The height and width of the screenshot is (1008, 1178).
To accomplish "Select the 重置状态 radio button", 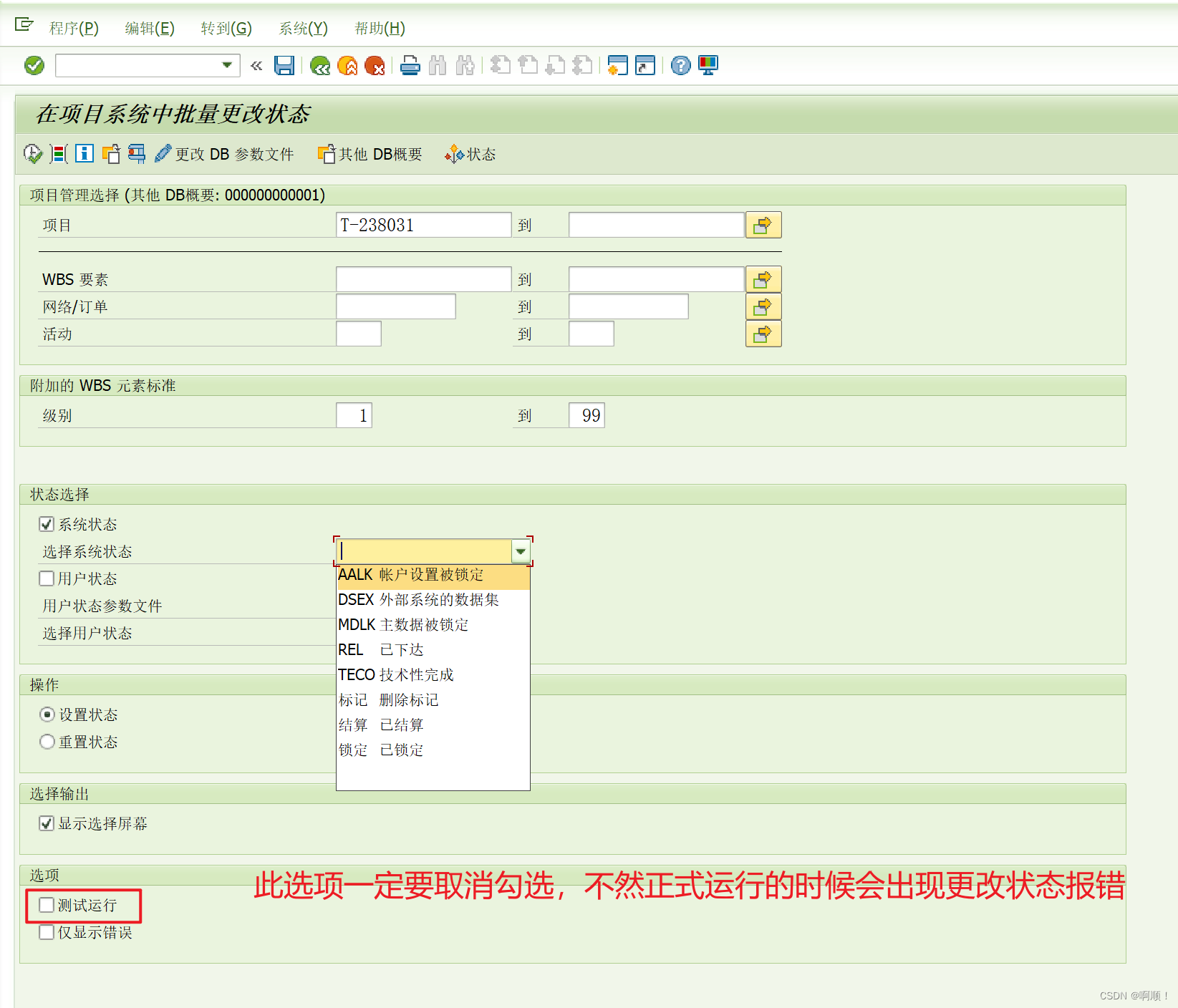I will (x=47, y=742).
